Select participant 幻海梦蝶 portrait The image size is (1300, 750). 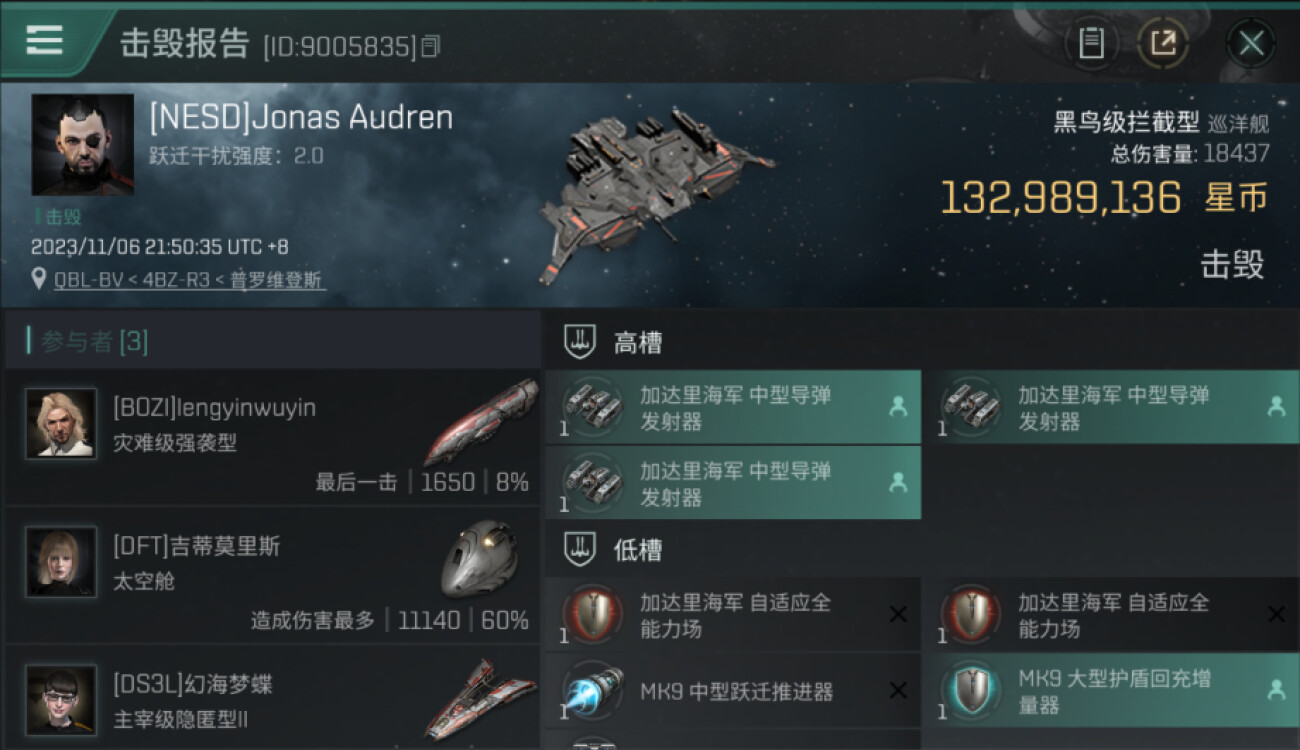[x=61, y=700]
